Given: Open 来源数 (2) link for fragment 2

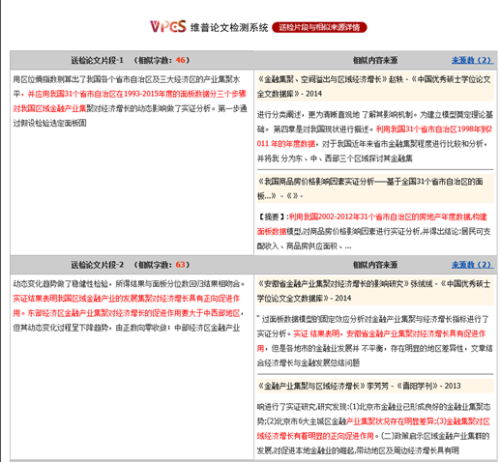Looking at the screenshot, I should [472, 265].
